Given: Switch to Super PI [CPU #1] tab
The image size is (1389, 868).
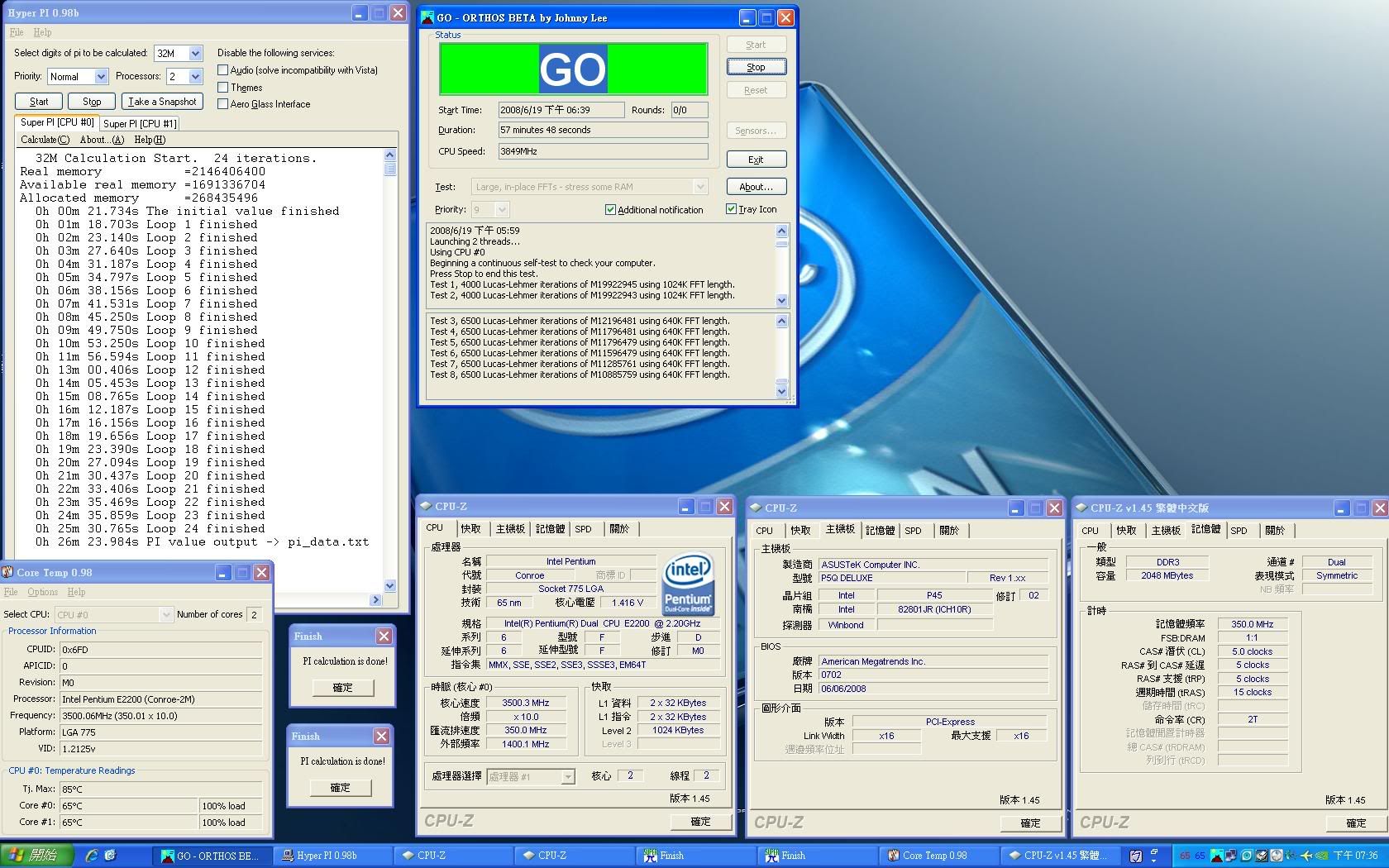Looking at the screenshot, I should coord(140,123).
